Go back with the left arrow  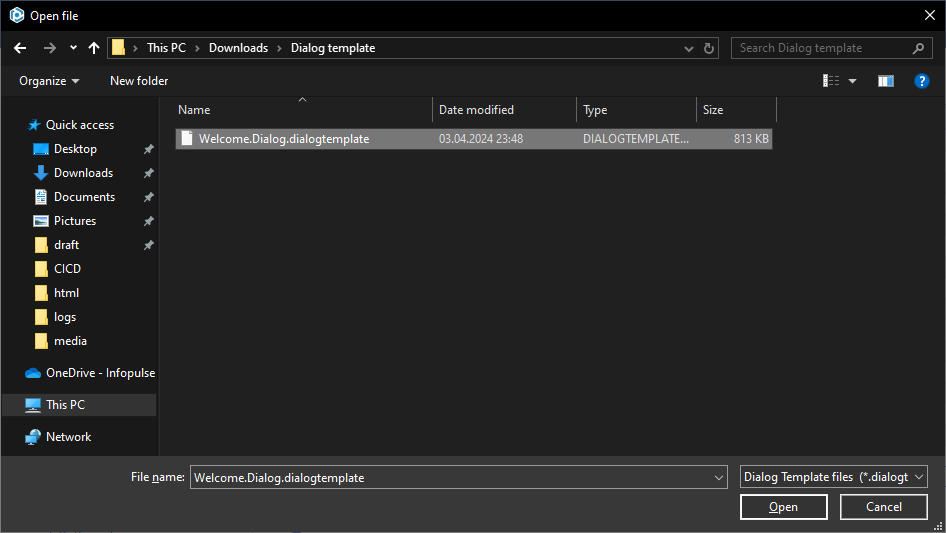[x=20, y=48]
